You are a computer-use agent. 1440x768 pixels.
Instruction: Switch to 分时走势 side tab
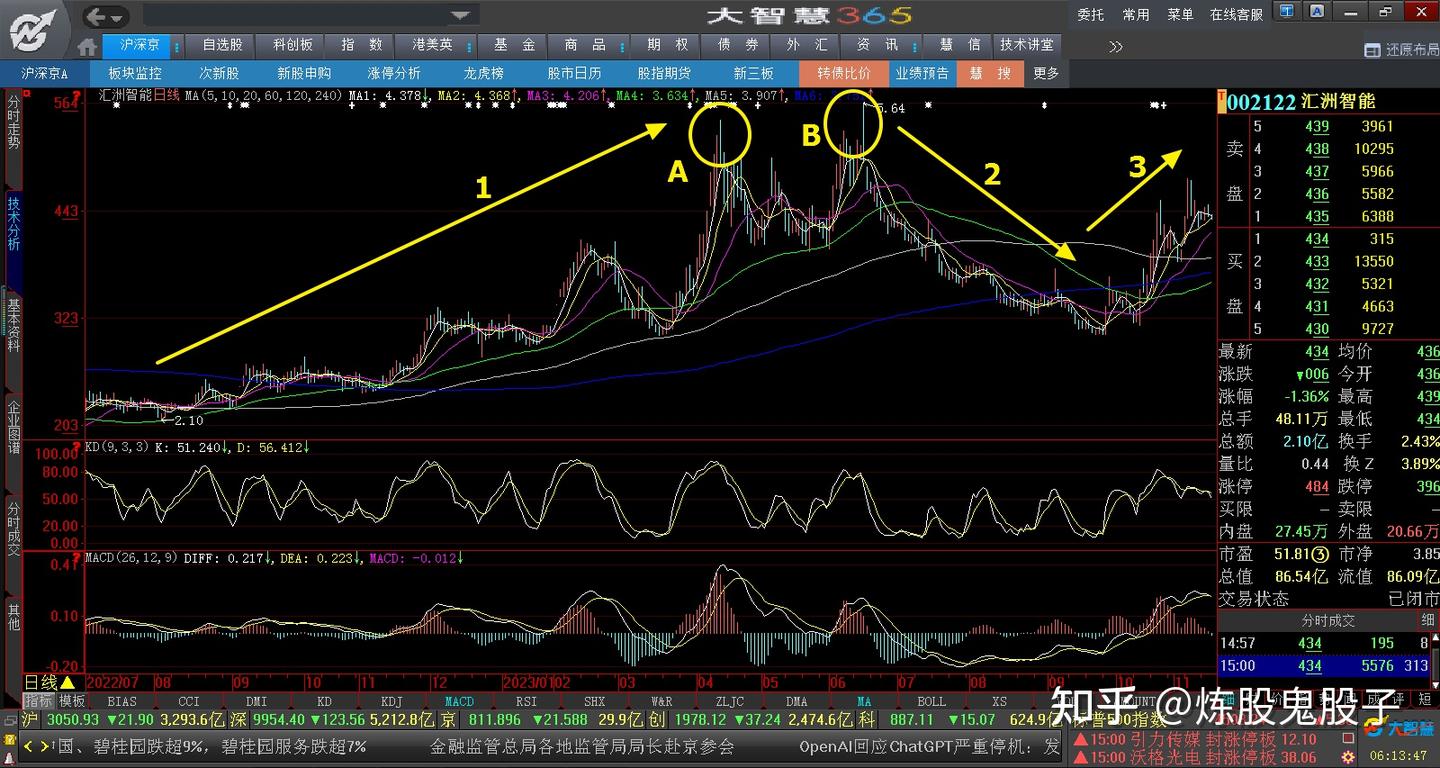[x=13, y=123]
